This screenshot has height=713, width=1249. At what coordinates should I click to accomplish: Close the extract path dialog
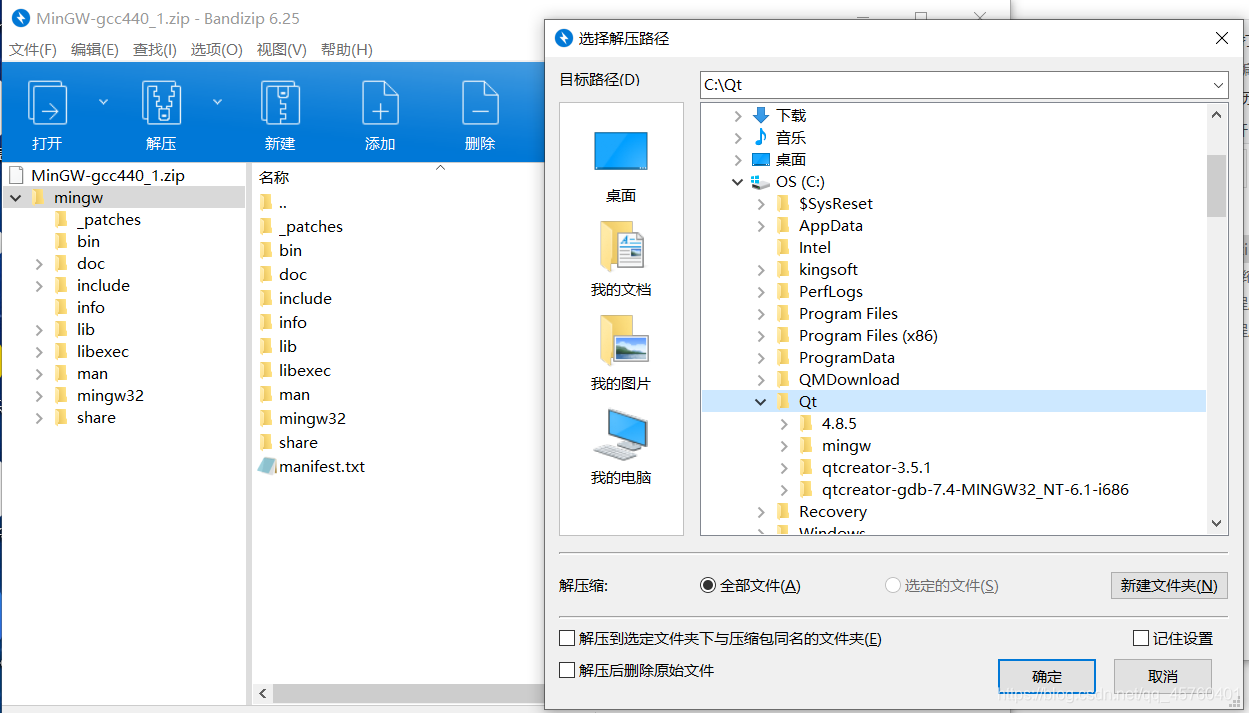pyautogui.click(x=1222, y=38)
